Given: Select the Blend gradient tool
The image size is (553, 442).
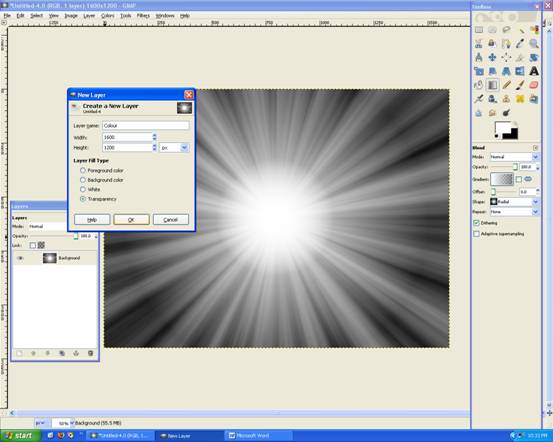Looking at the screenshot, I should pyautogui.click(x=492, y=85).
